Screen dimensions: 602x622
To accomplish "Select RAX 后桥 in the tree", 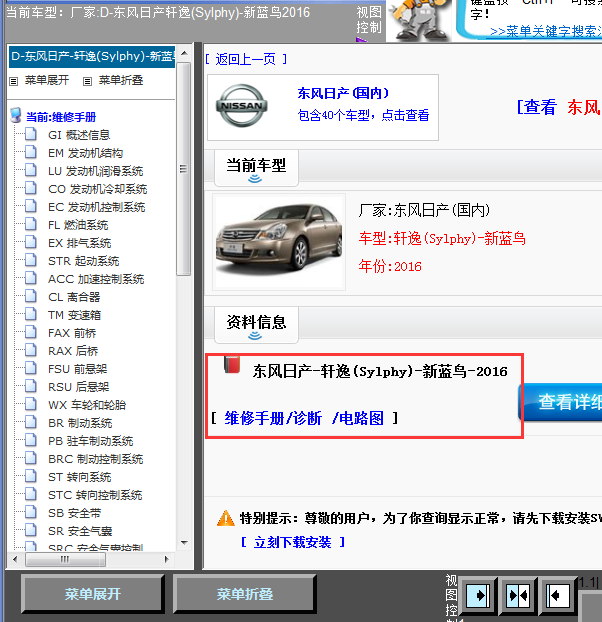I will coord(73,351).
